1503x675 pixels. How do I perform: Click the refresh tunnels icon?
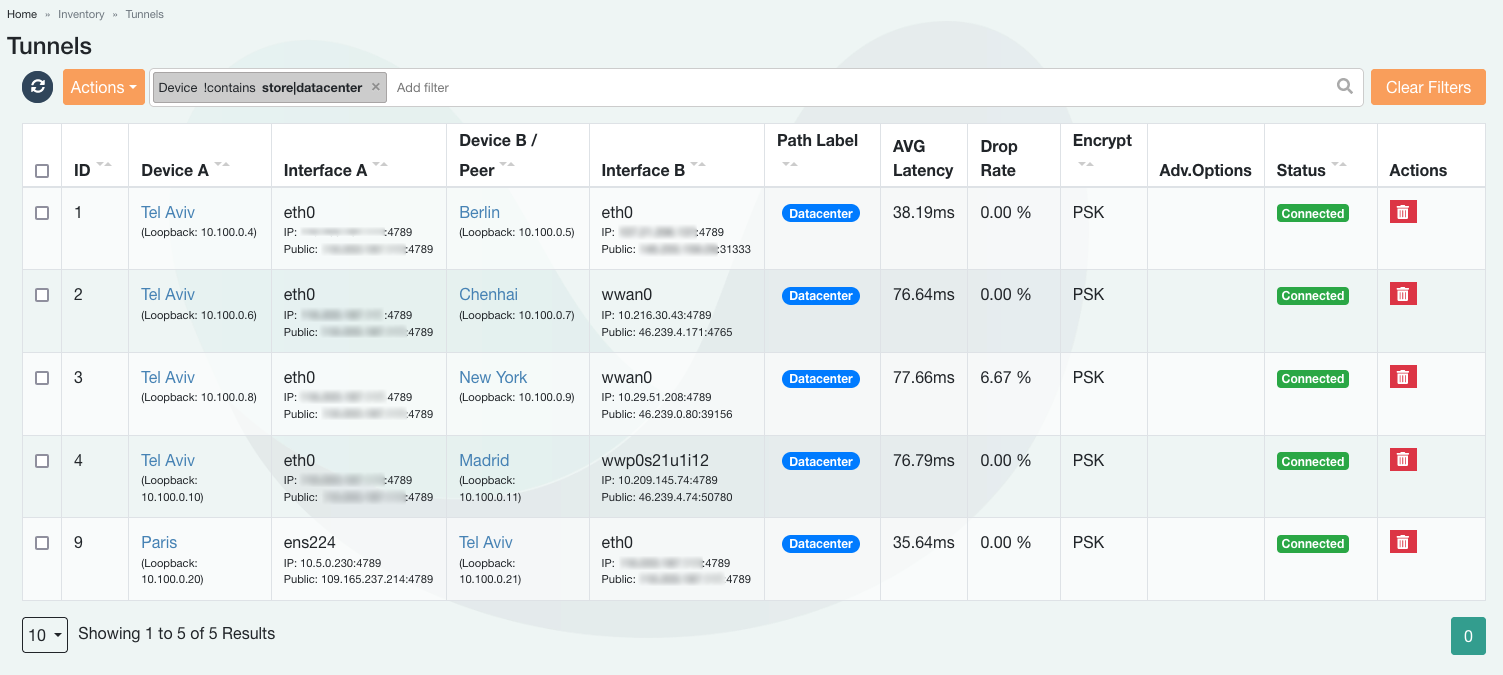point(37,87)
